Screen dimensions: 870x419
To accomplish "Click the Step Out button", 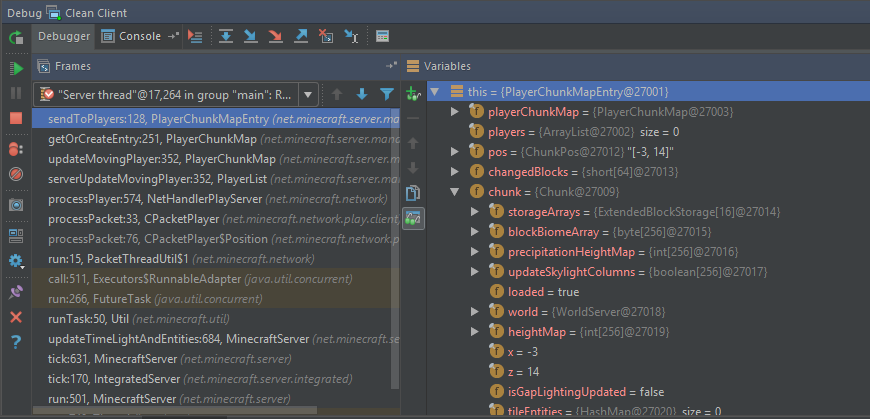I will pos(301,37).
